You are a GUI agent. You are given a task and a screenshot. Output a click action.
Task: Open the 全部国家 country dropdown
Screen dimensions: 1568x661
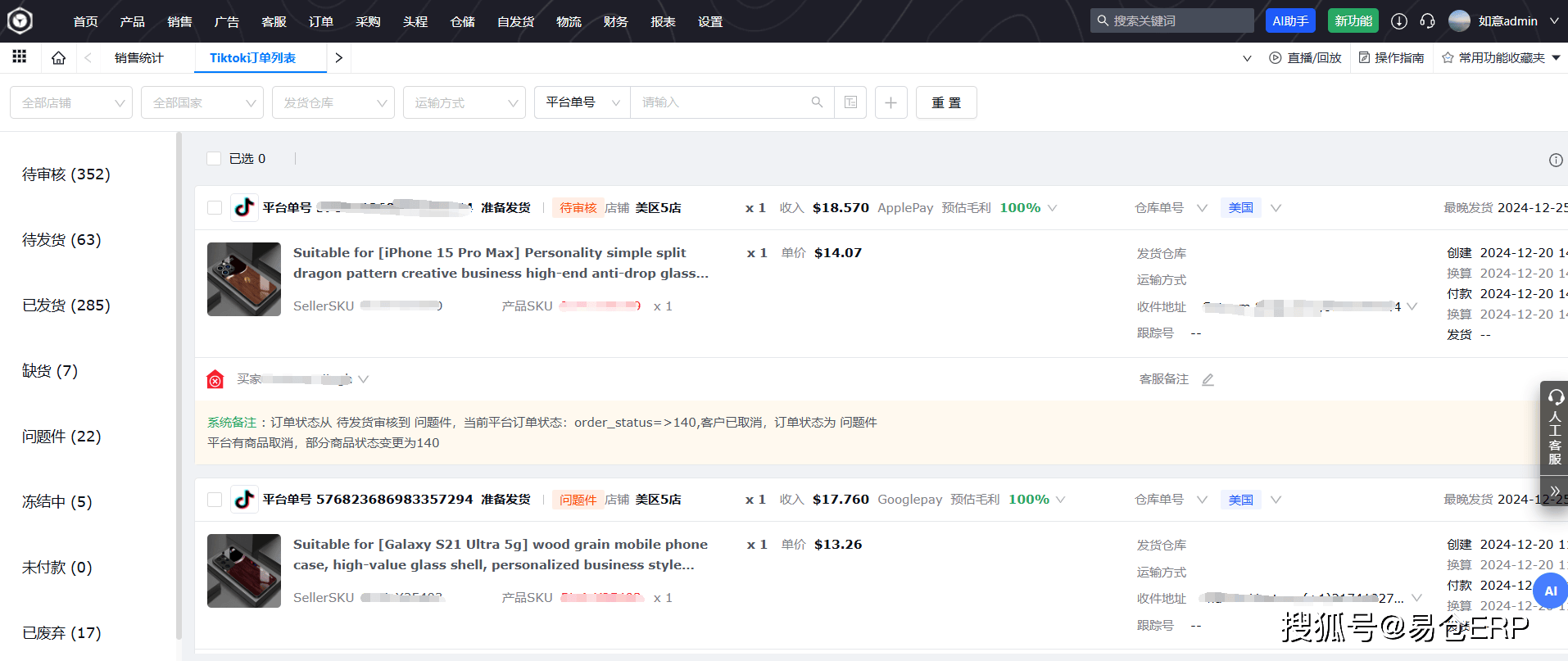202,102
